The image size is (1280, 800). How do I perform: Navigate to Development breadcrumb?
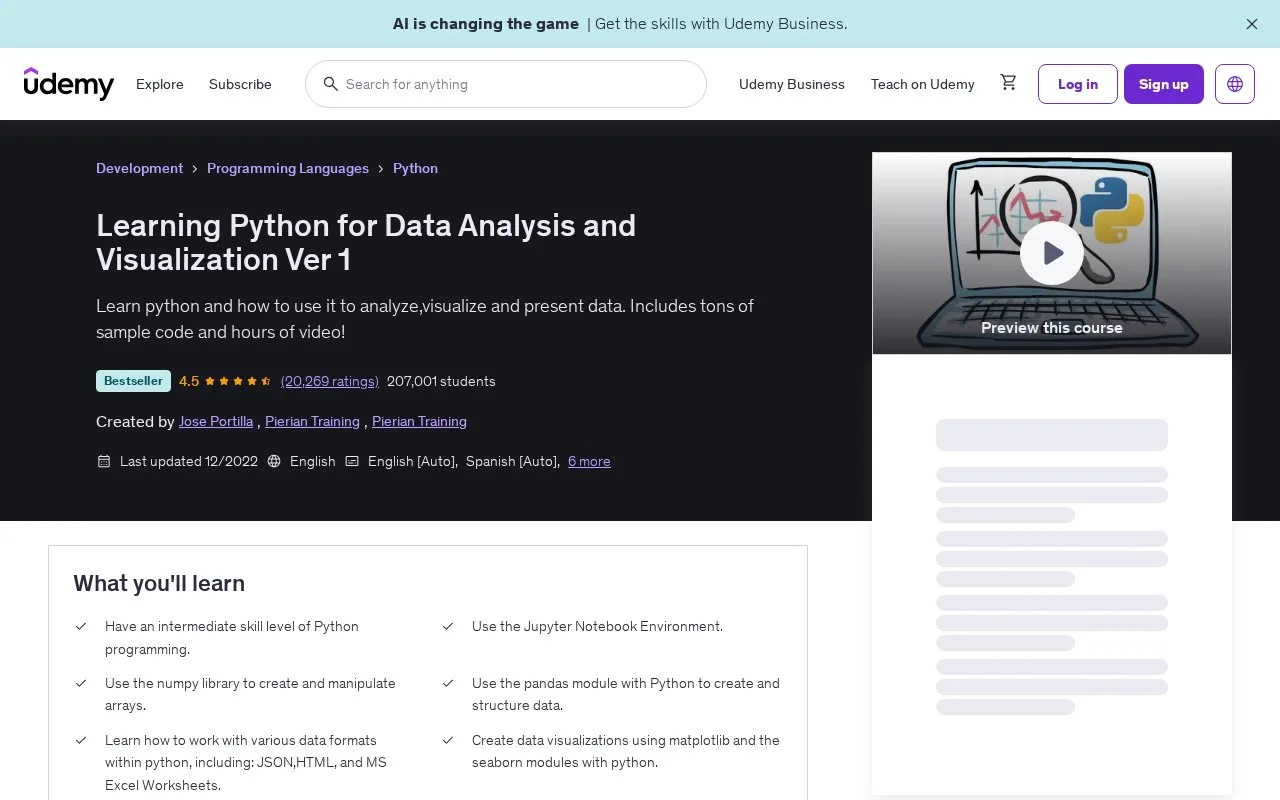click(140, 168)
